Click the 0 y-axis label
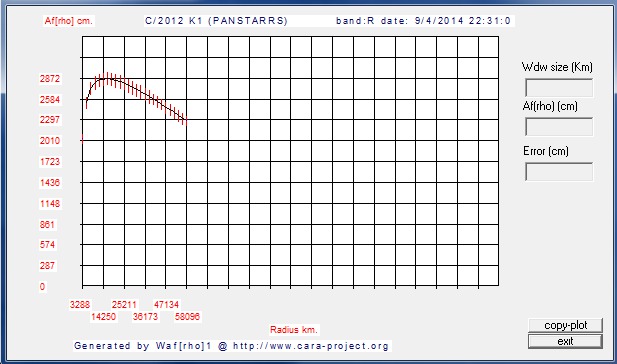 tap(42, 286)
